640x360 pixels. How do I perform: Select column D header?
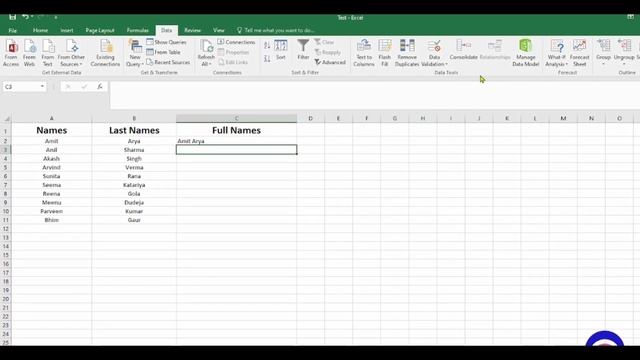click(311, 118)
